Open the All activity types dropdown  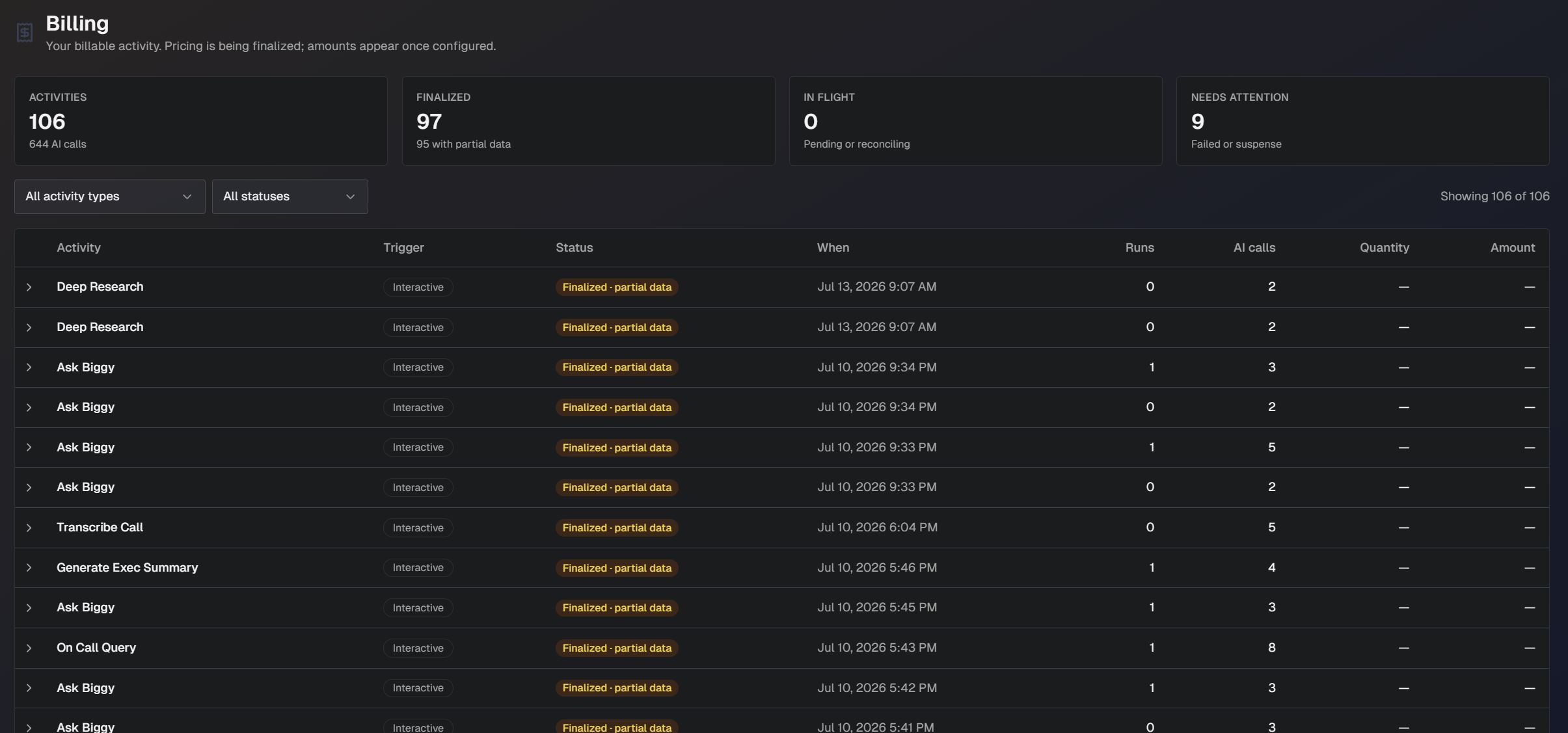pyautogui.click(x=109, y=196)
